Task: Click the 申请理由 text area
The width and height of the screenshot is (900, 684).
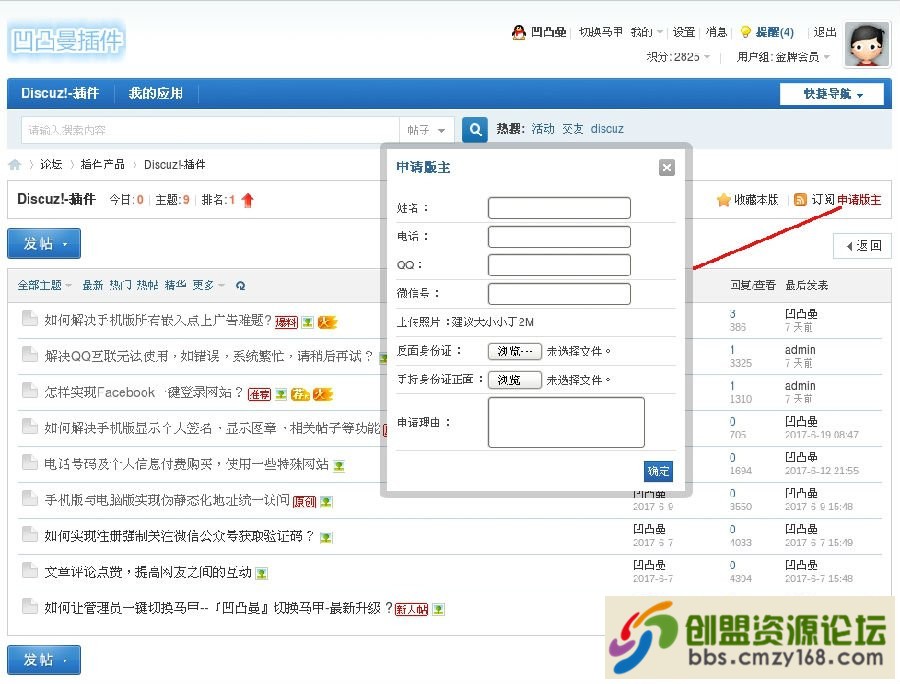Action: 566,422
